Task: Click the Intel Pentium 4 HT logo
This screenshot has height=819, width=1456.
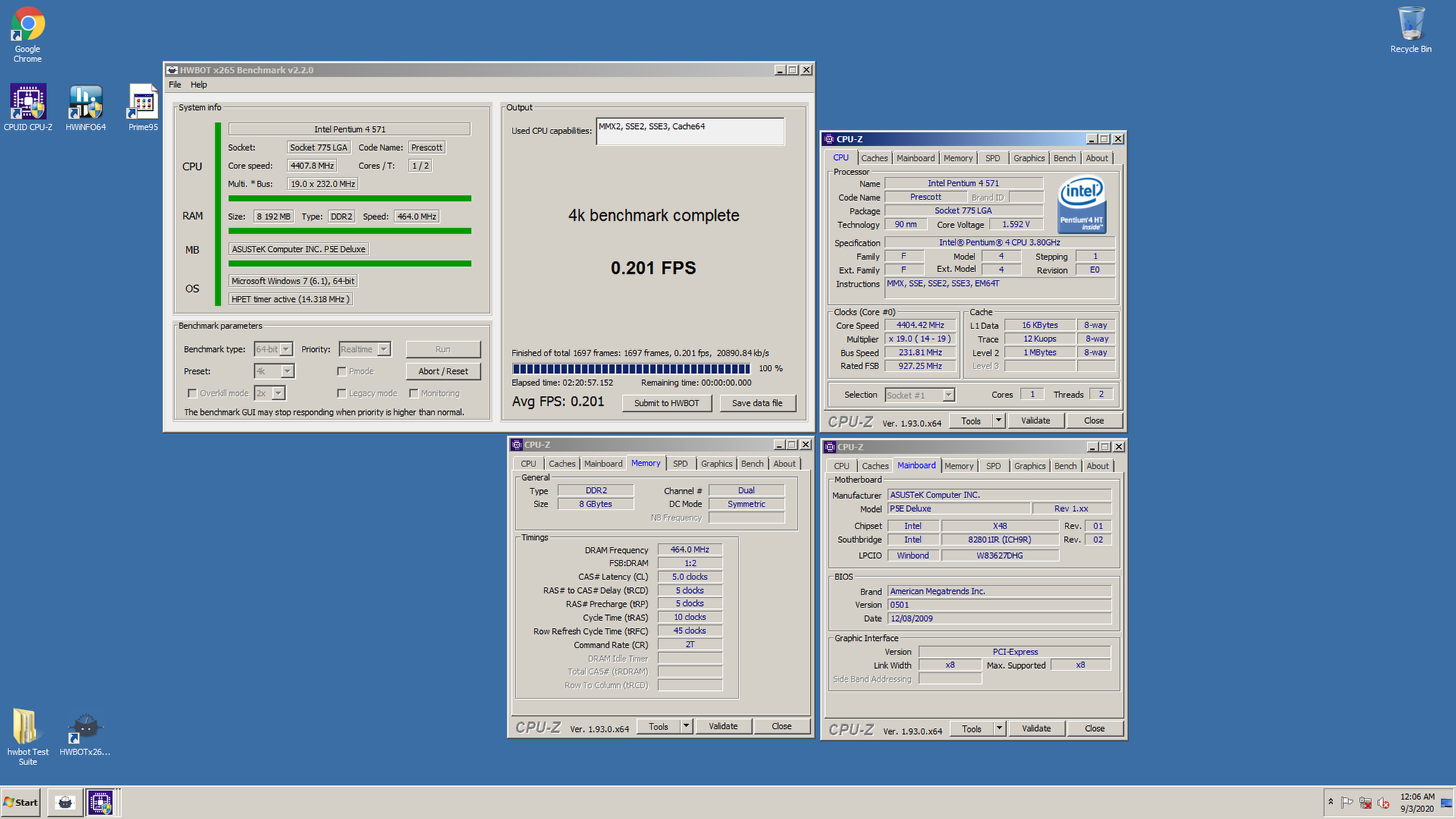Action: pos(1081,204)
